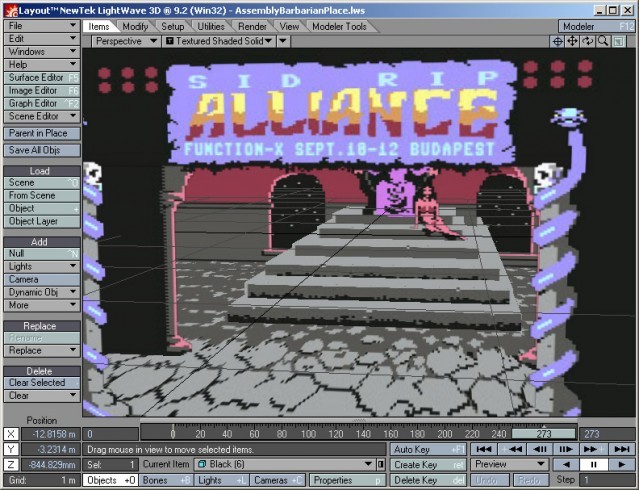The image size is (639, 490).
Task: Open the Surface Editor
Action: (x=41, y=77)
